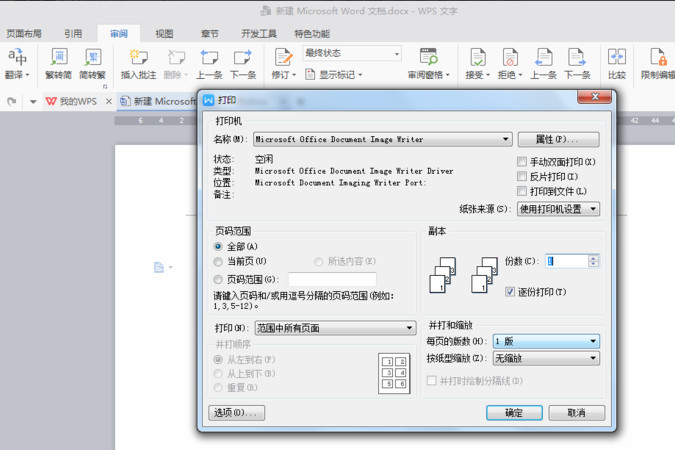The image size is (675, 450).
Task: Accept change with 接受 icon
Action: (478, 57)
